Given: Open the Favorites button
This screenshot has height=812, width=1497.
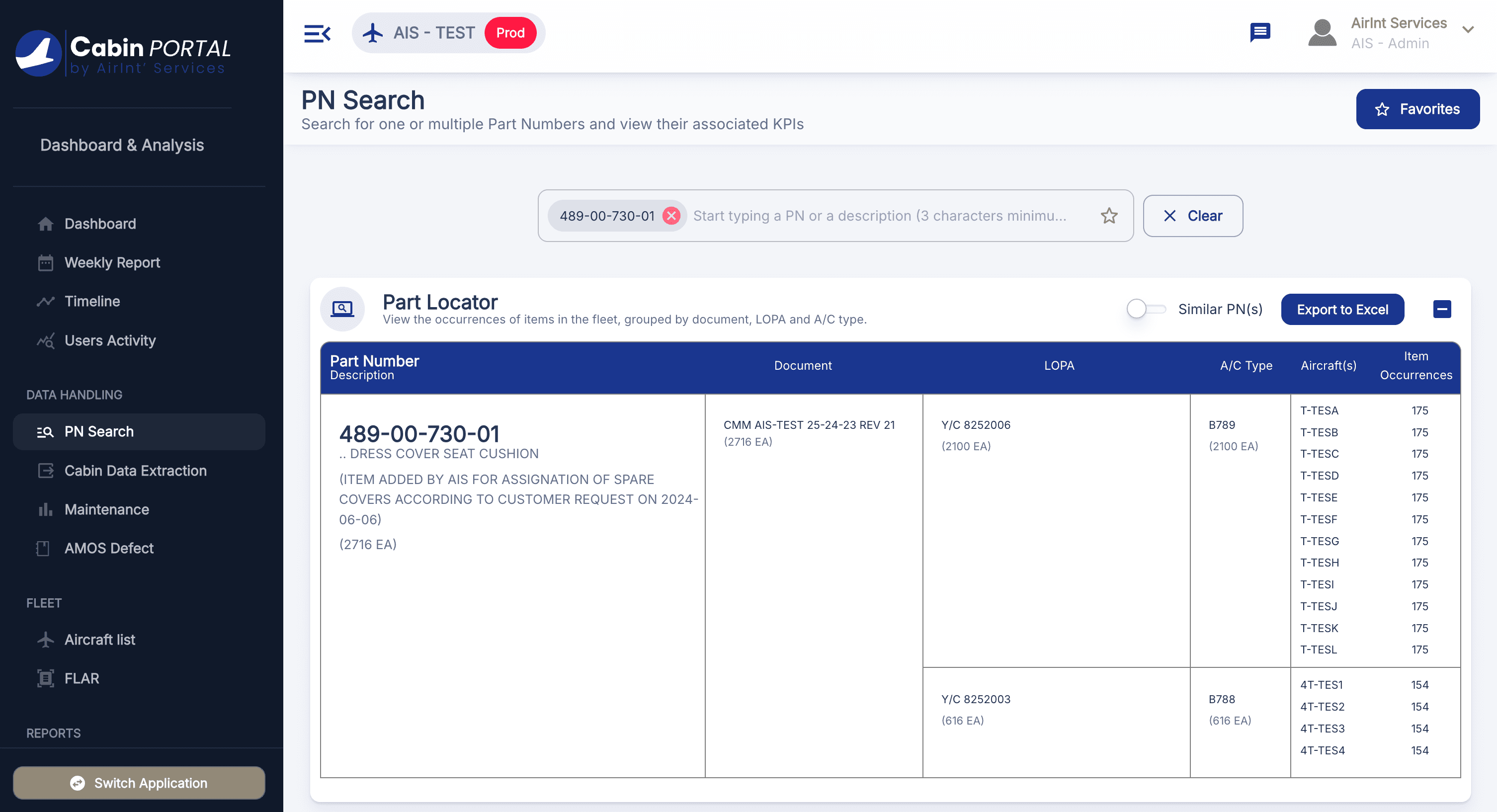Looking at the screenshot, I should tap(1417, 109).
